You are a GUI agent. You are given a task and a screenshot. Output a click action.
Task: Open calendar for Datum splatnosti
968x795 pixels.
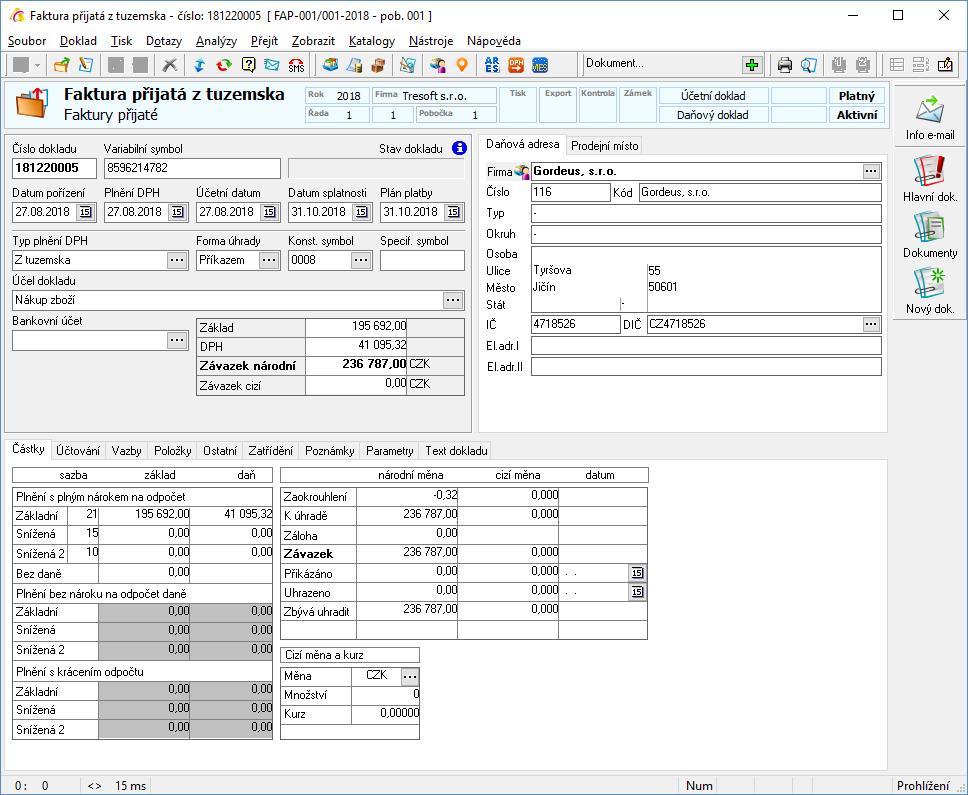(x=361, y=212)
